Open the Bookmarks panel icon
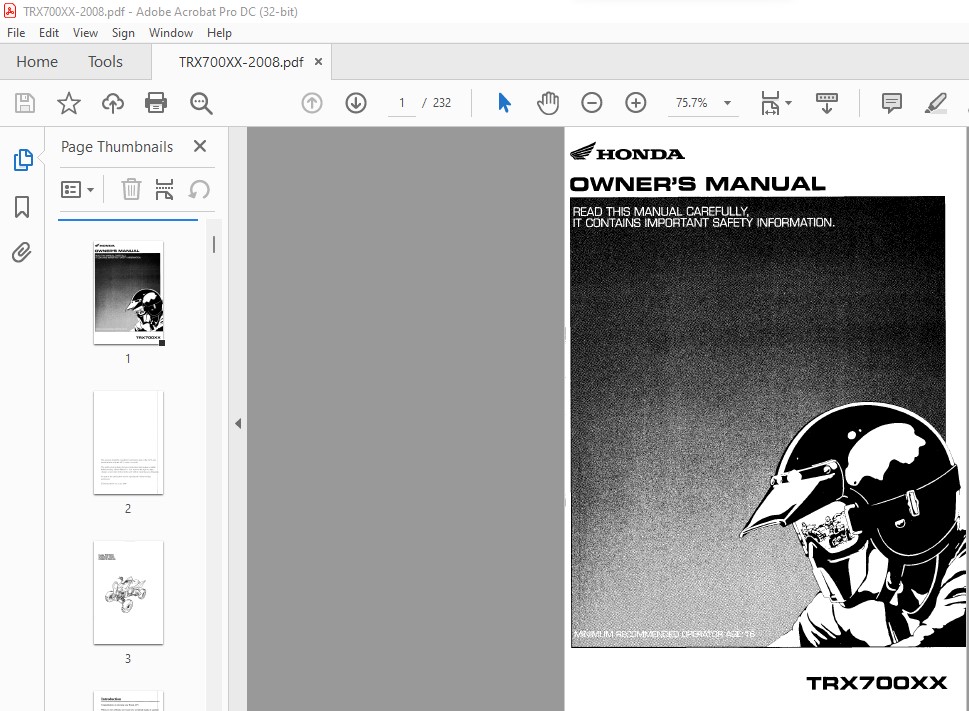 [x=22, y=207]
